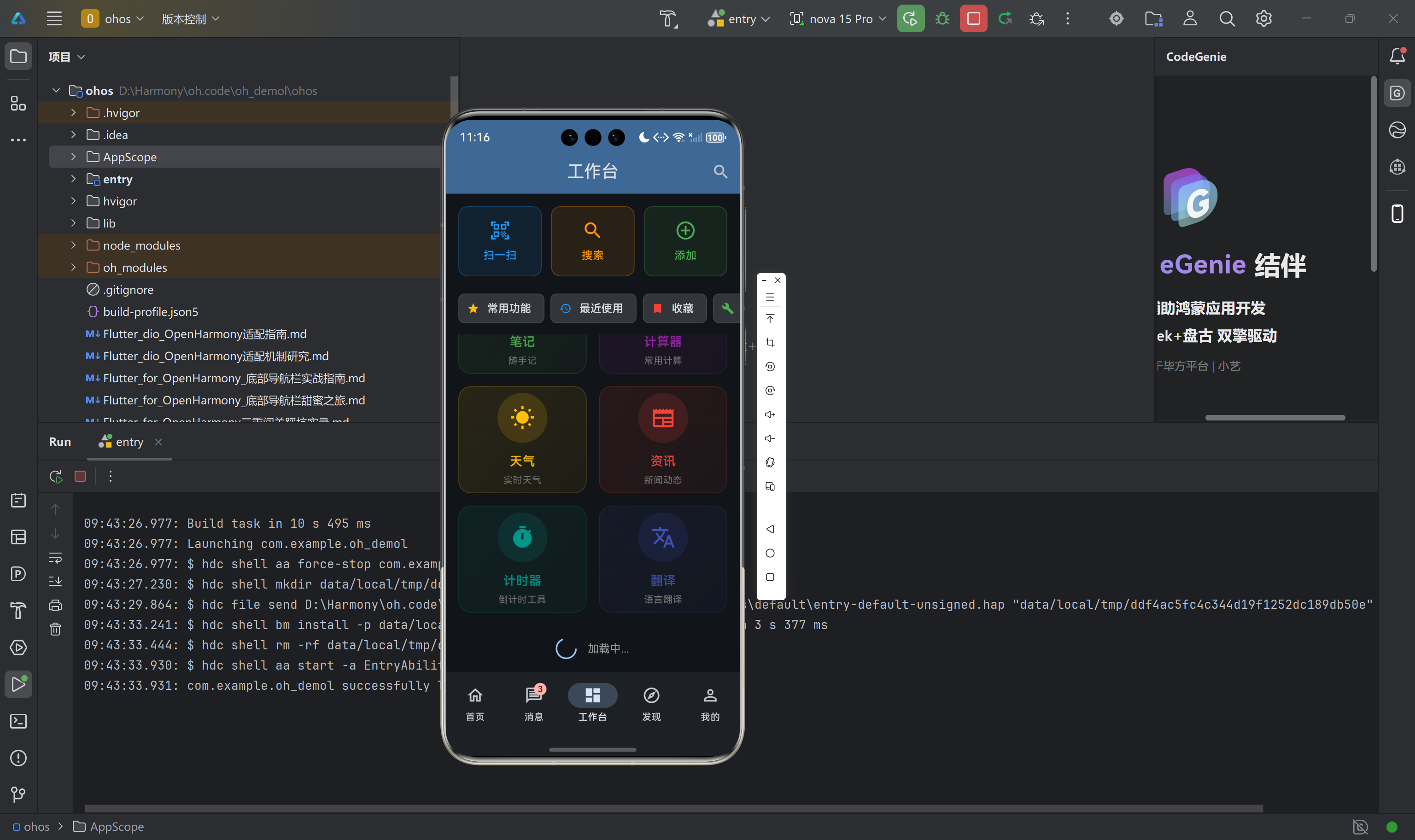
Task: Click the red Stop button in top toolbar
Action: (973, 19)
